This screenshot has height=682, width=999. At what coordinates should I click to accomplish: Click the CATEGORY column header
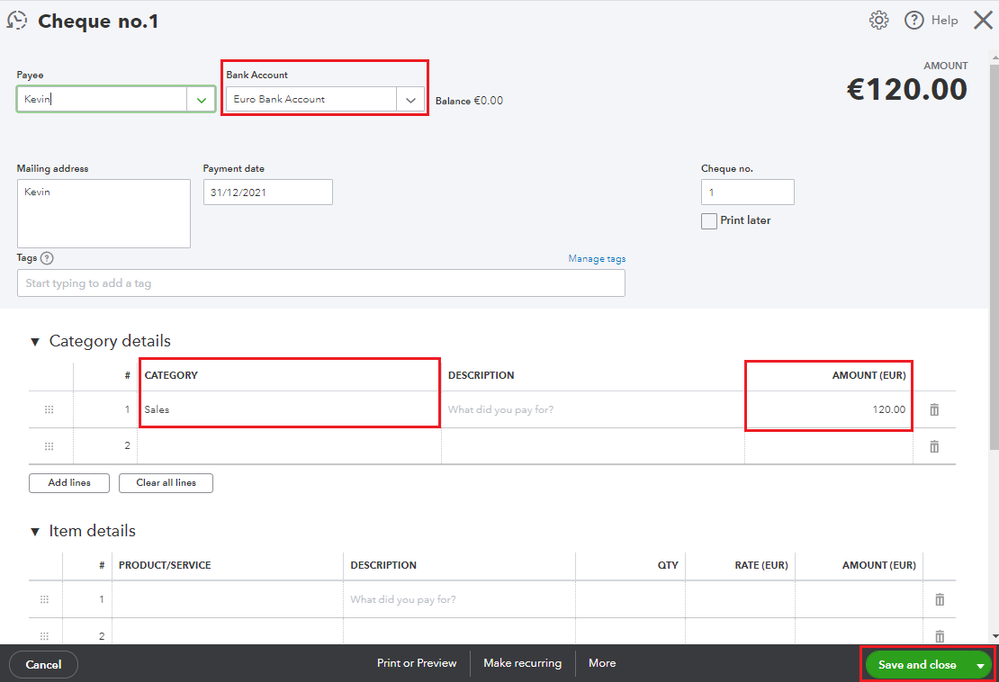point(171,375)
